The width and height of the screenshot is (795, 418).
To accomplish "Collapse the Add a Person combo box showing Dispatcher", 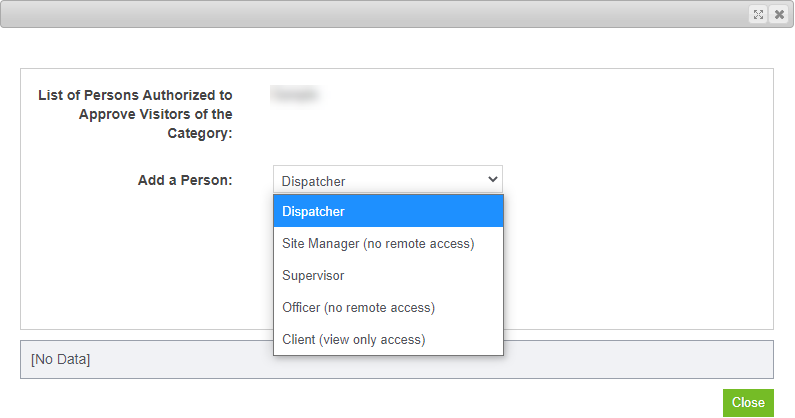I will point(388,180).
